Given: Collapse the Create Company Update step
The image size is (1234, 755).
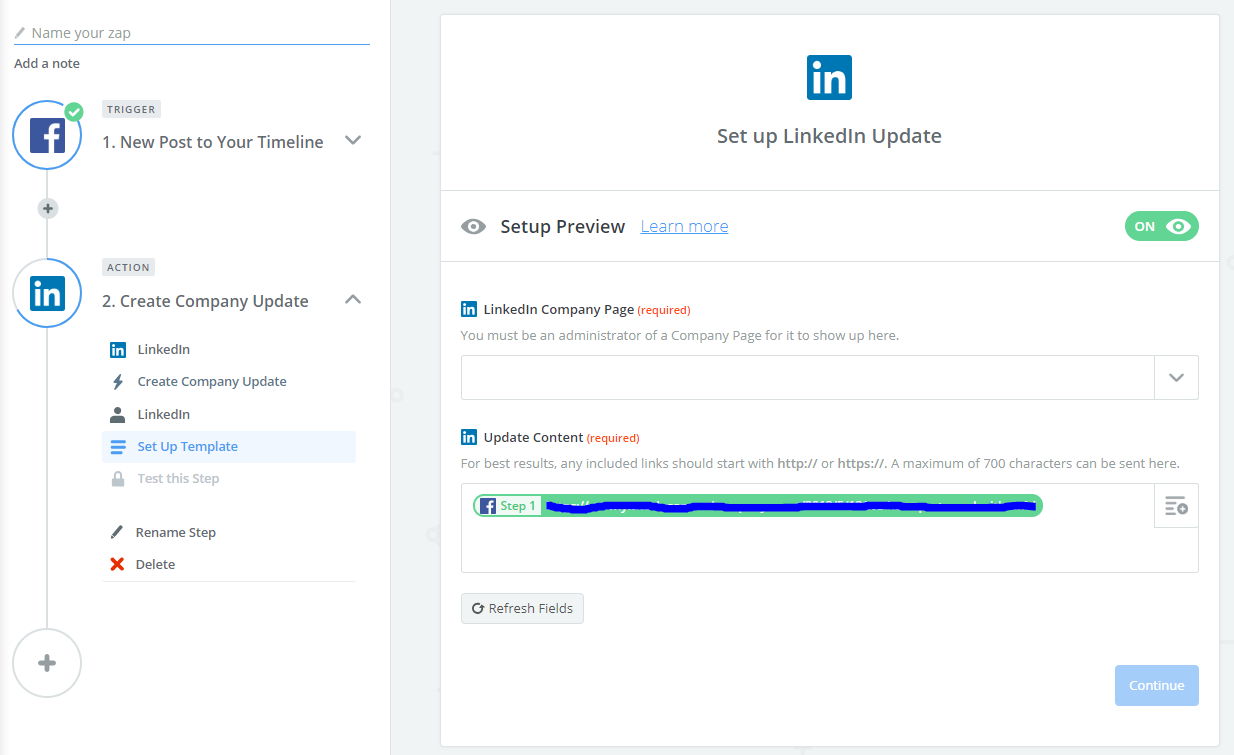Looking at the screenshot, I should pyautogui.click(x=353, y=299).
